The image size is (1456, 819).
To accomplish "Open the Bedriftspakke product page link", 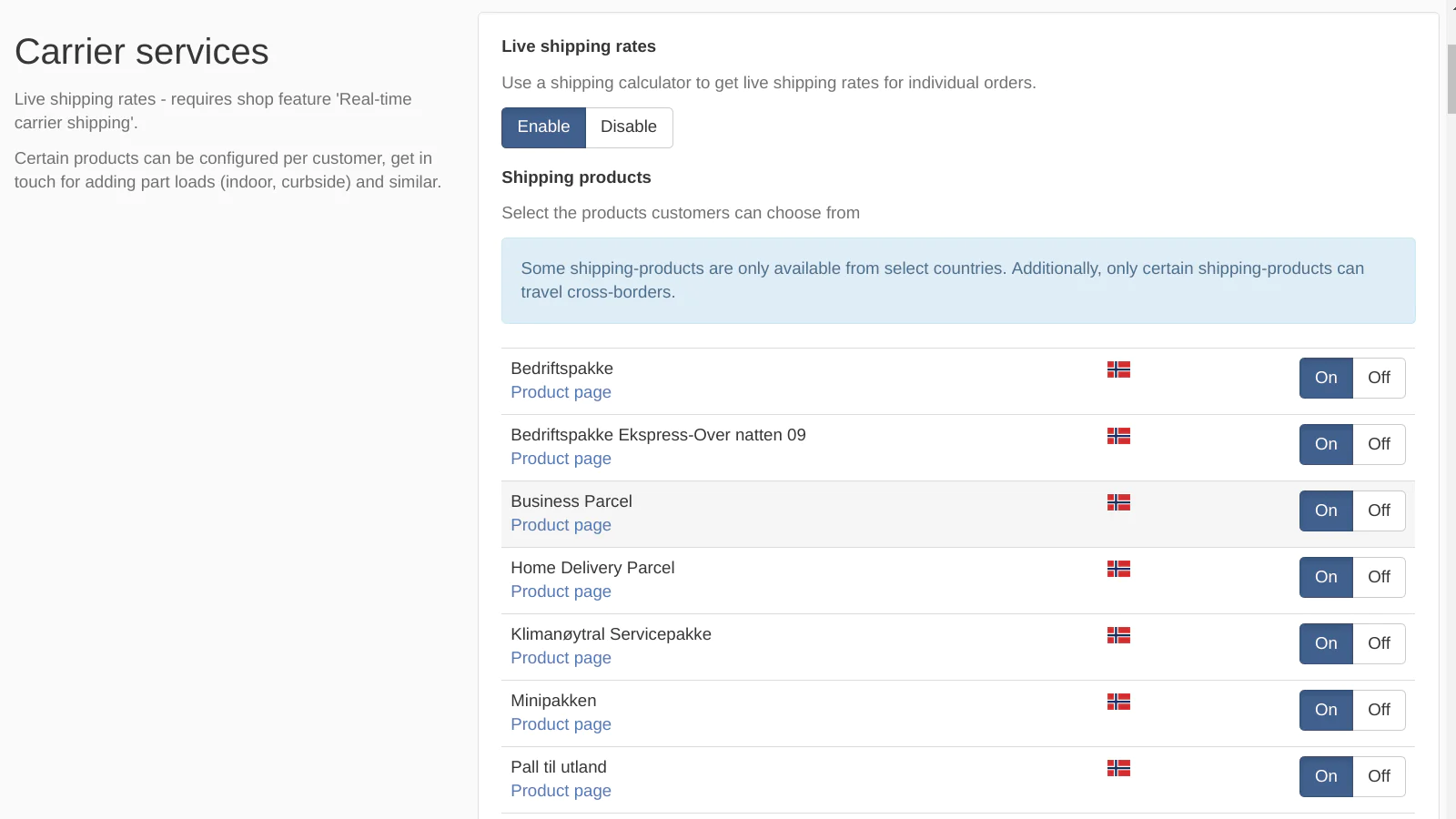I will click(561, 392).
